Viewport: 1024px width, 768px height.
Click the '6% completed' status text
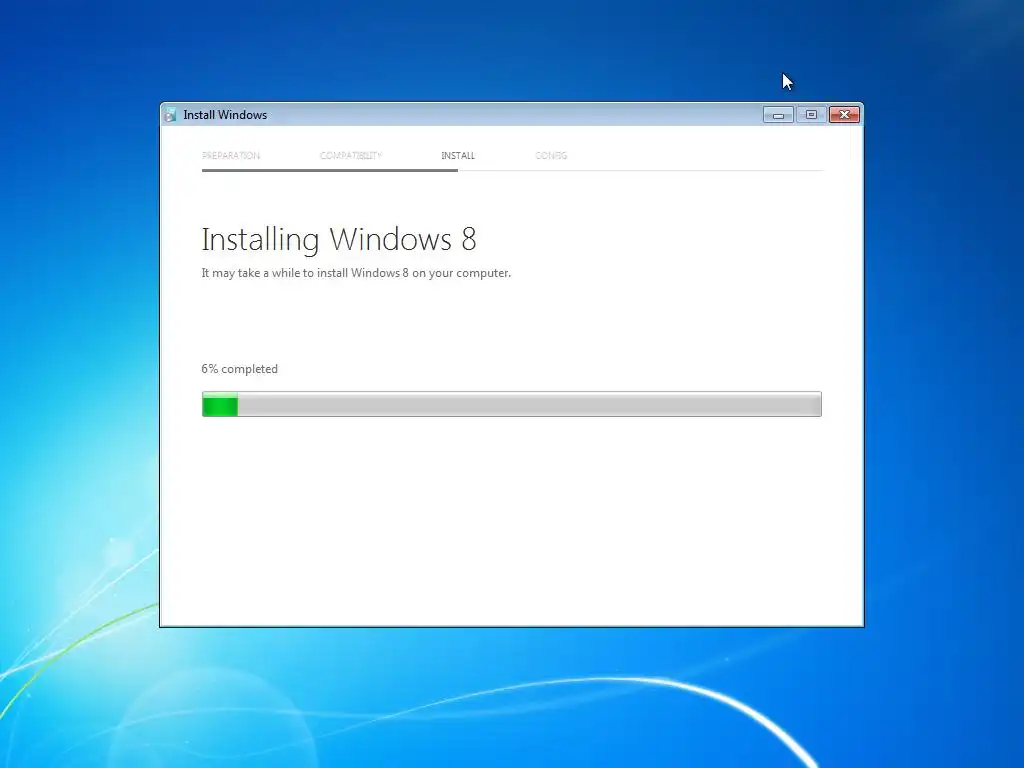(240, 369)
